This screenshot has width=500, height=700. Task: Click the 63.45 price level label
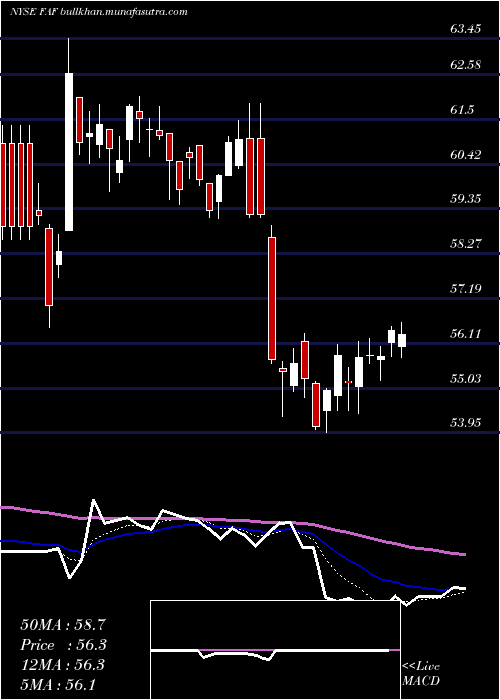point(466,29)
